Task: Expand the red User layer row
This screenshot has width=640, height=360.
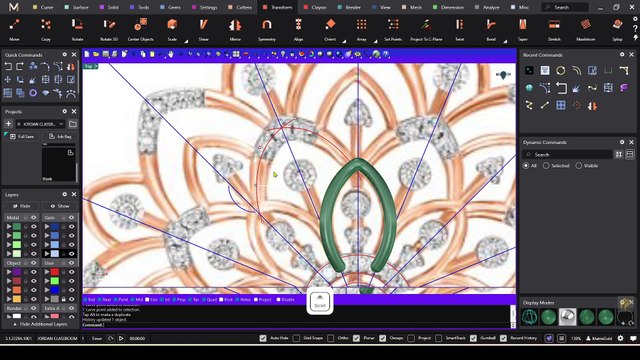Action: (47, 272)
